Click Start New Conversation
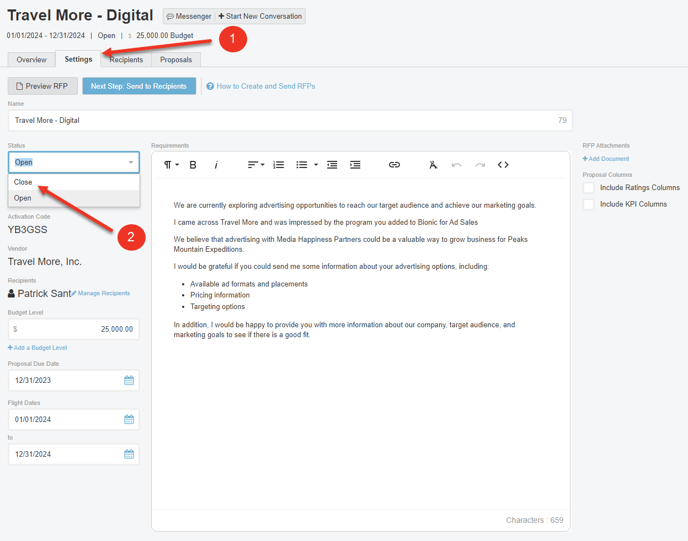 coord(260,16)
